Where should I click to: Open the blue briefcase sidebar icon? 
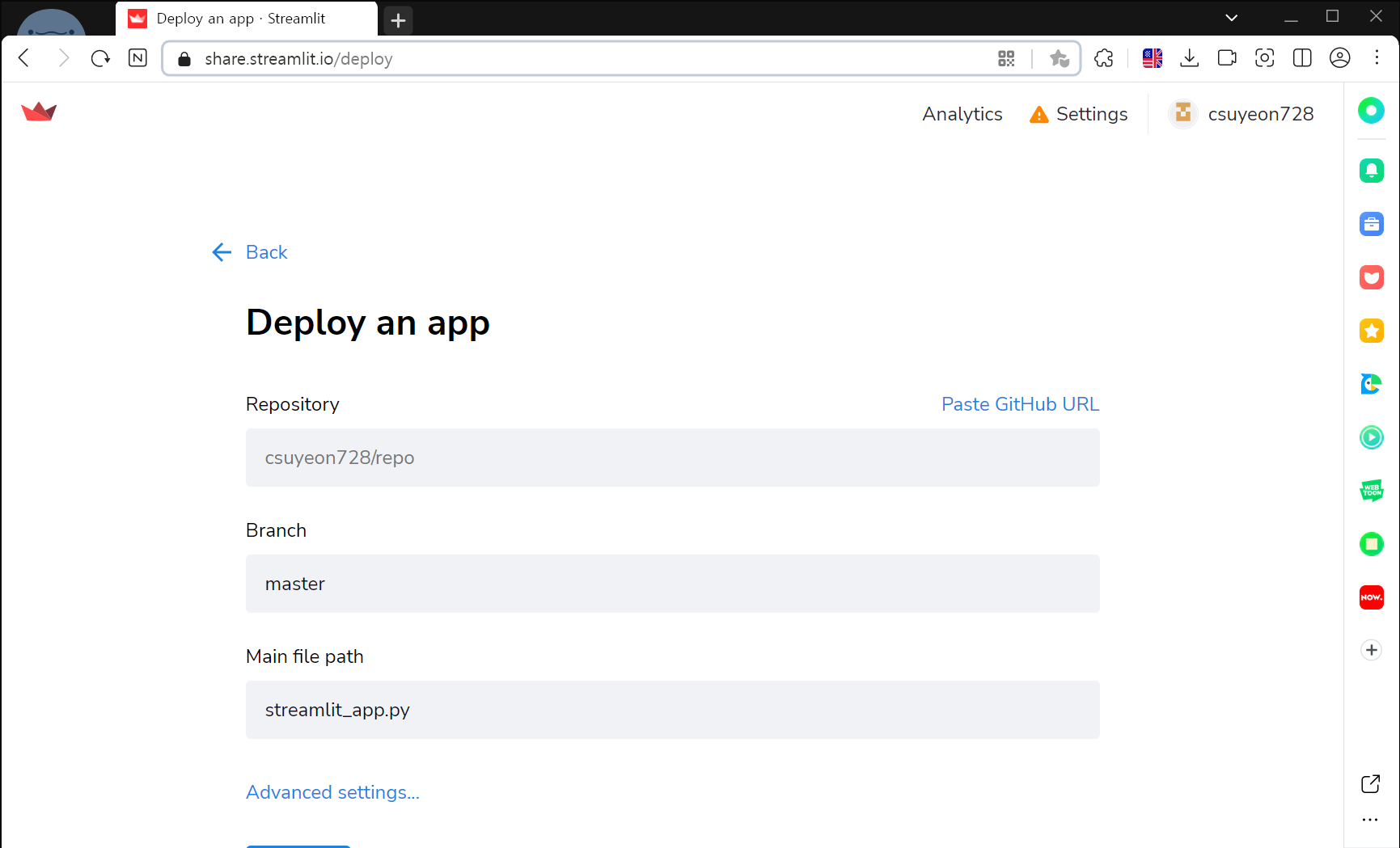click(x=1371, y=224)
